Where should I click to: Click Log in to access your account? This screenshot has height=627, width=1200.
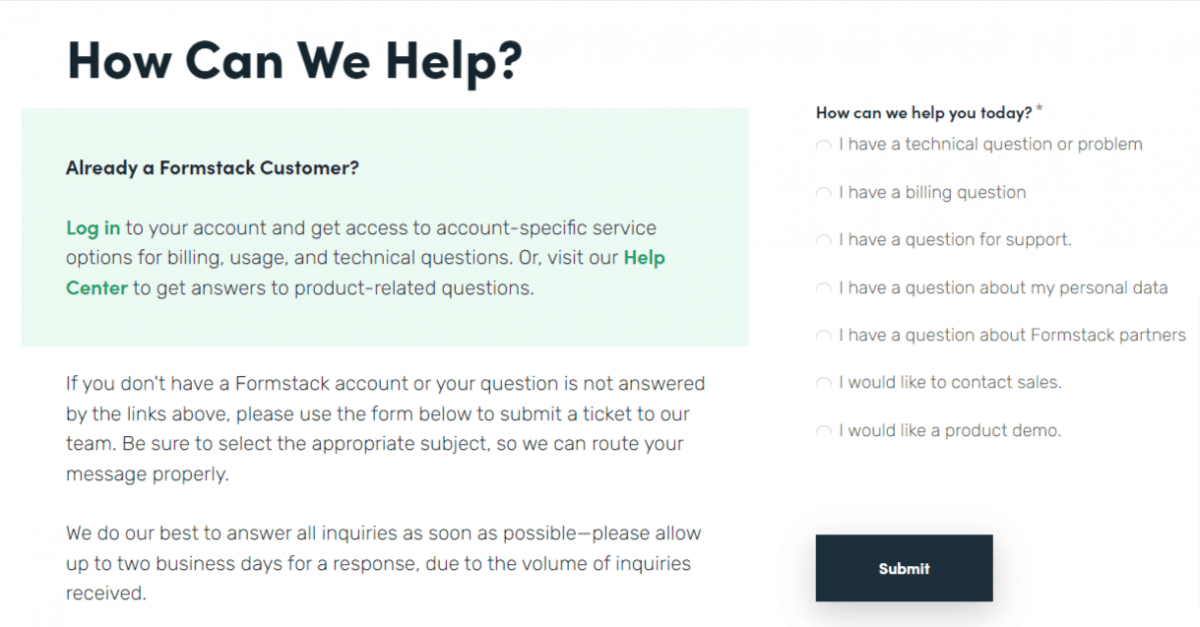[x=92, y=227]
